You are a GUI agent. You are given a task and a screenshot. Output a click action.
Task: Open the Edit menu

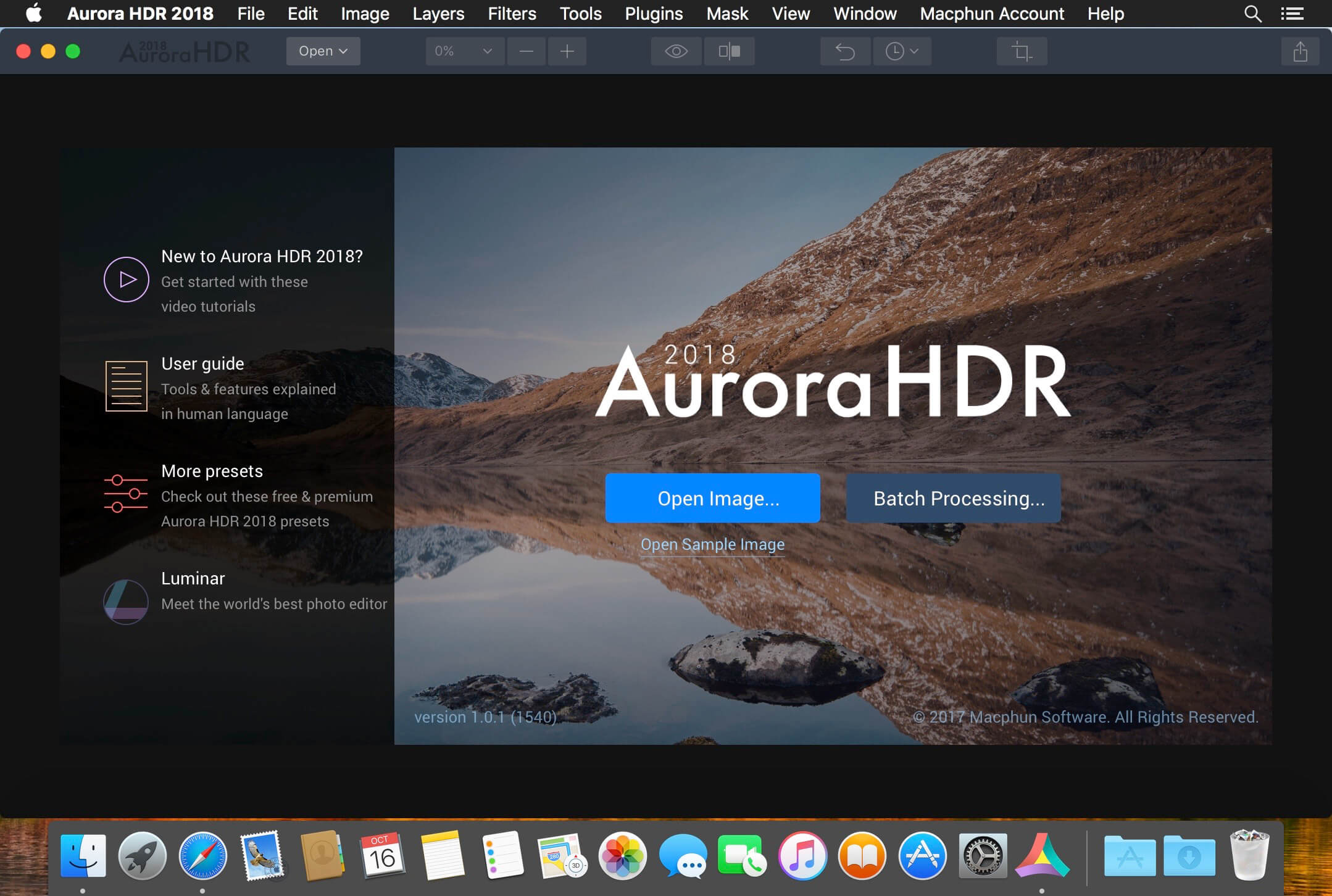tap(302, 14)
